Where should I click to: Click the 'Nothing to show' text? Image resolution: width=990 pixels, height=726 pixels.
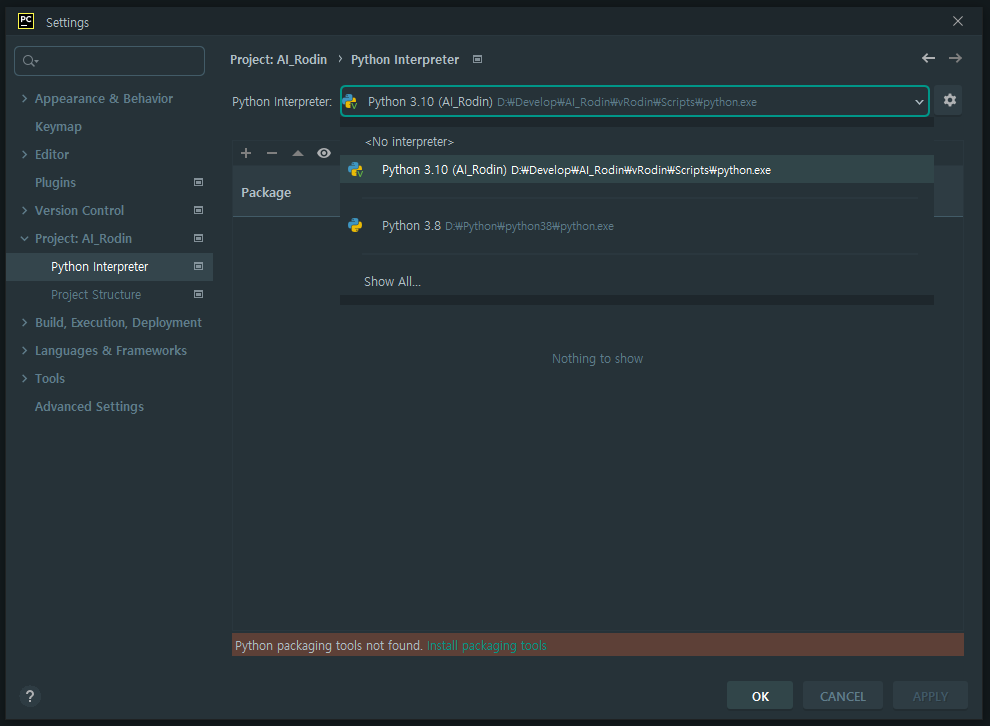coord(597,359)
